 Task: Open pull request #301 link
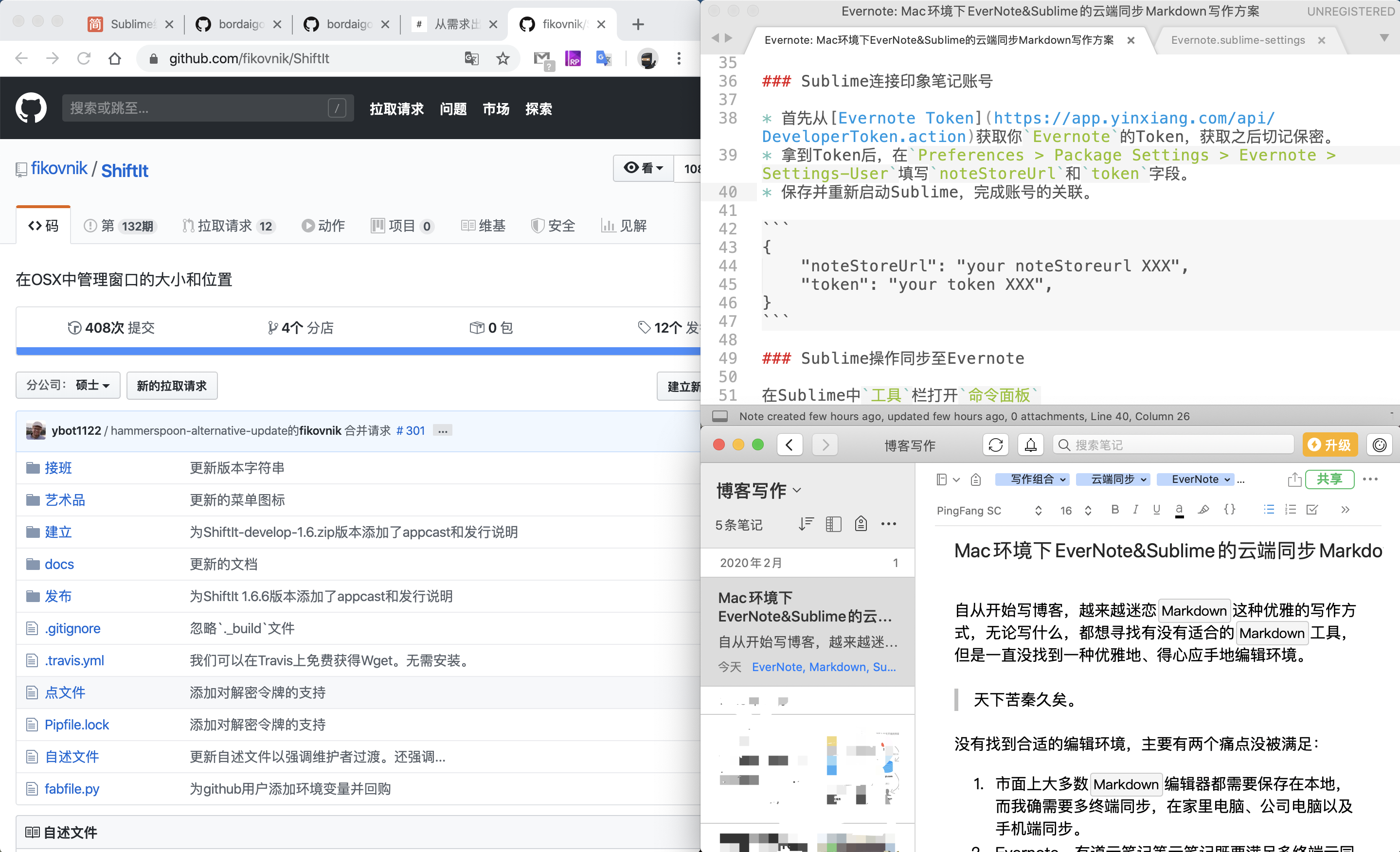(411, 430)
